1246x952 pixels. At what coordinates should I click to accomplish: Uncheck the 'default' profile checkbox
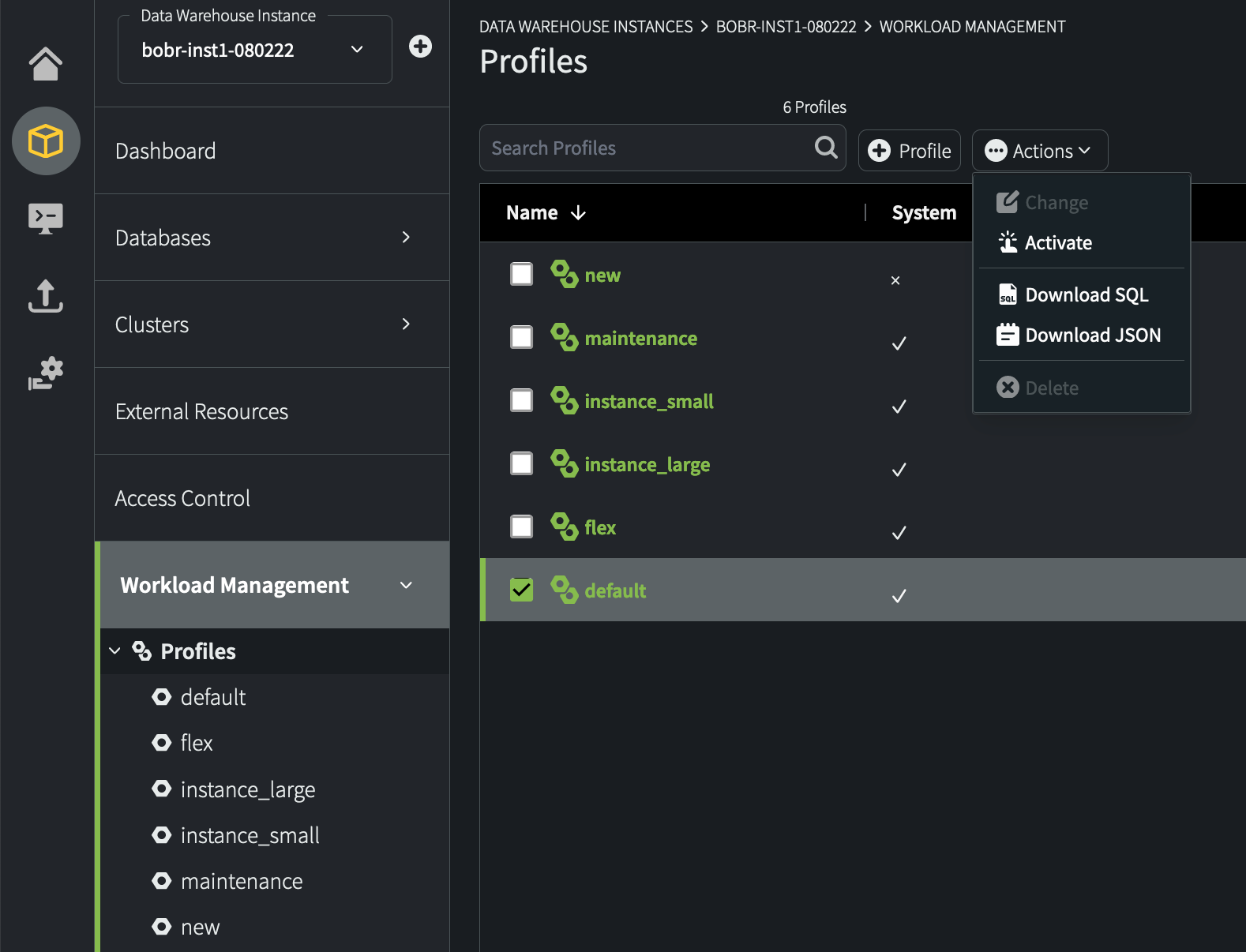(521, 590)
